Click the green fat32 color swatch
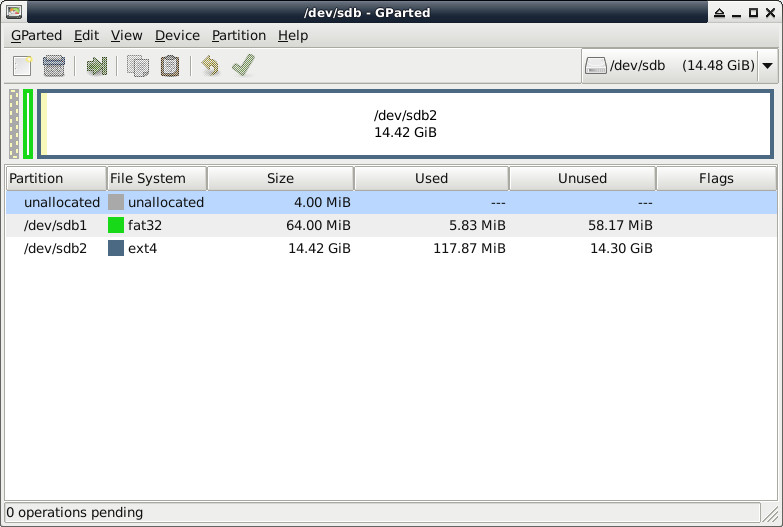The height and width of the screenshot is (527, 783). 116,225
